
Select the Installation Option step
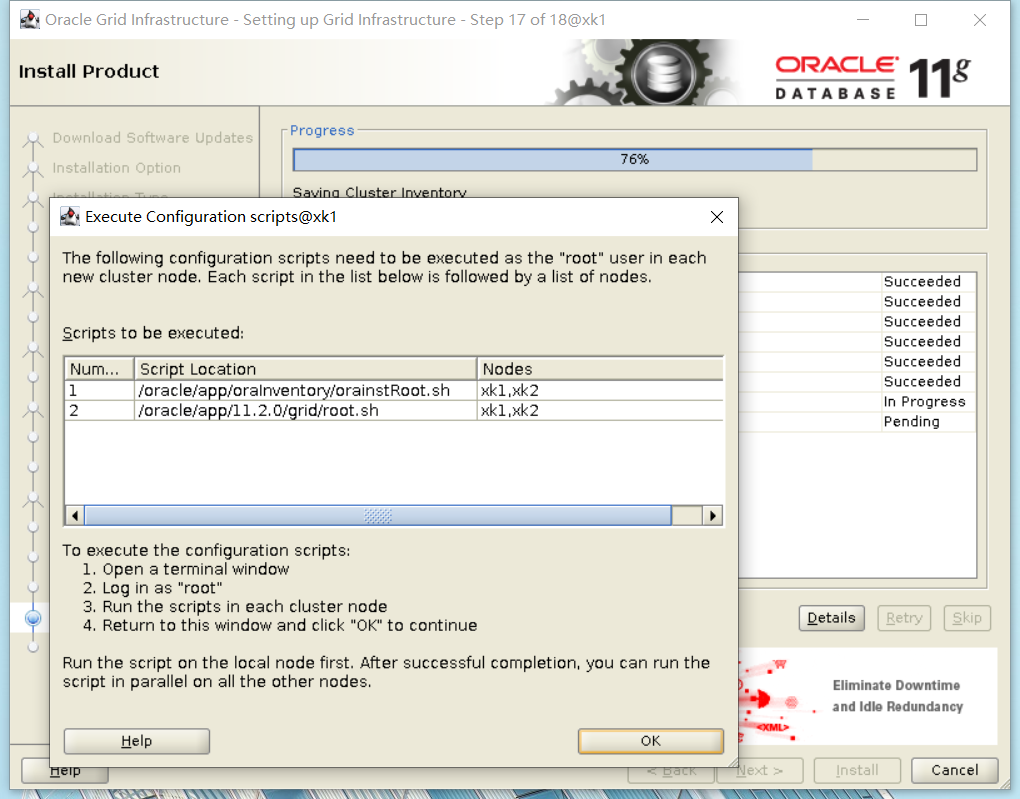(x=116, y=168)
